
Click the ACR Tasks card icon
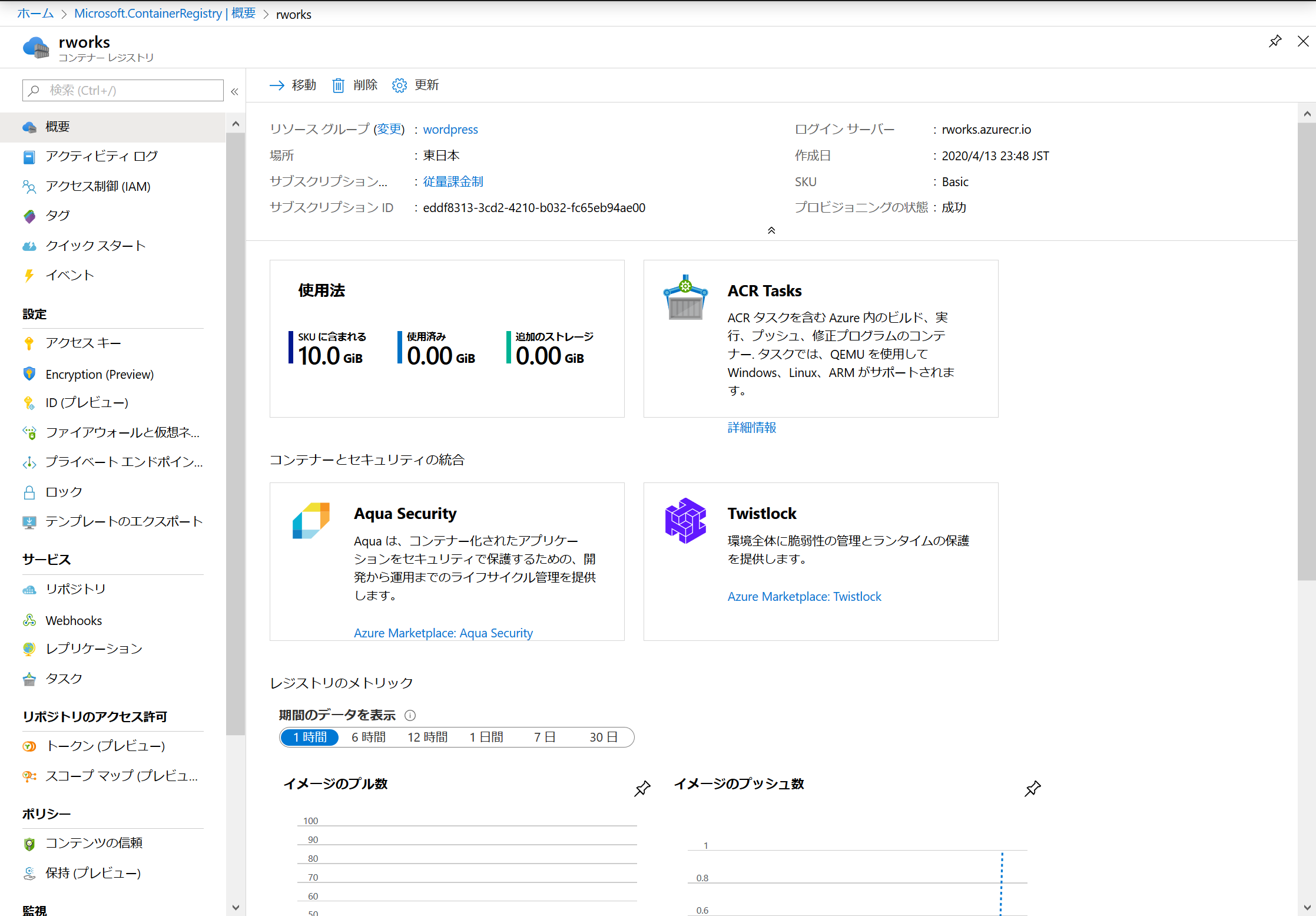coord(685,297)
